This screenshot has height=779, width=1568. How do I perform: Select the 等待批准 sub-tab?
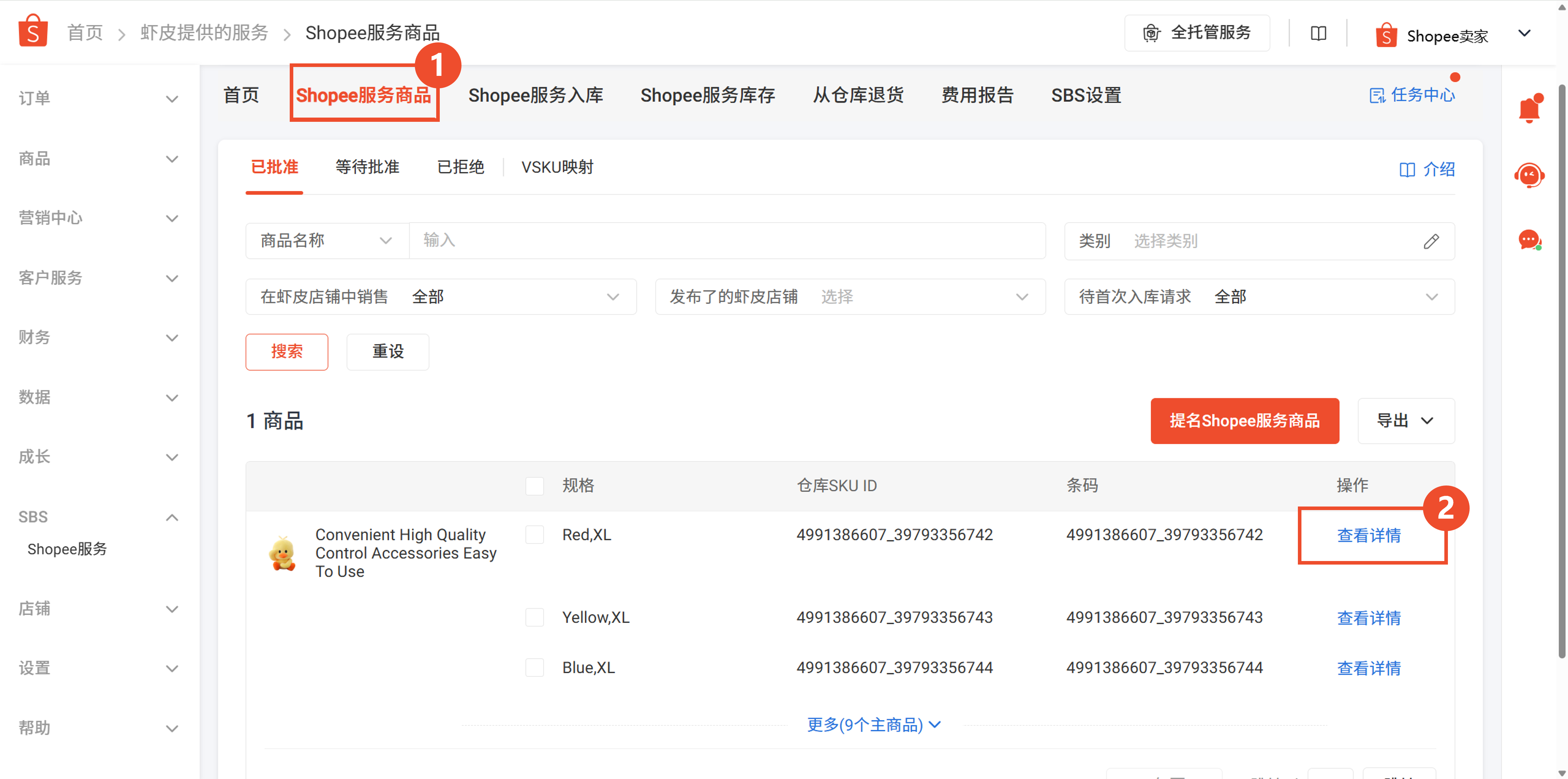click(367, 167)
